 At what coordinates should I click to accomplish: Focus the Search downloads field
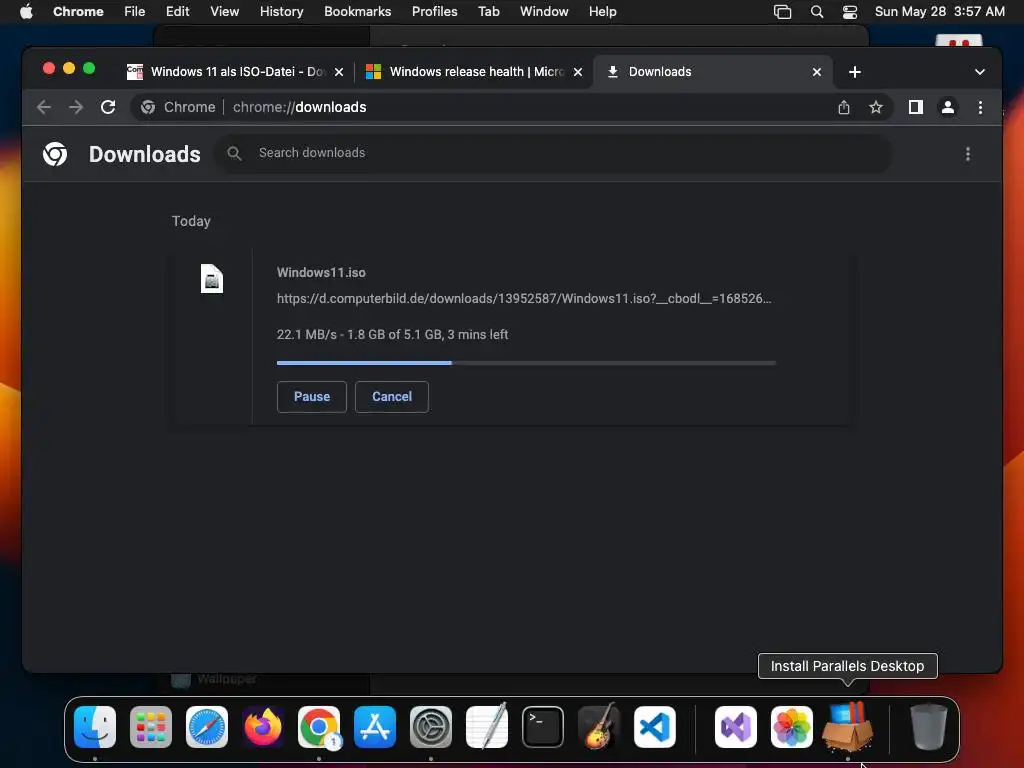click(x=553, y=153)
